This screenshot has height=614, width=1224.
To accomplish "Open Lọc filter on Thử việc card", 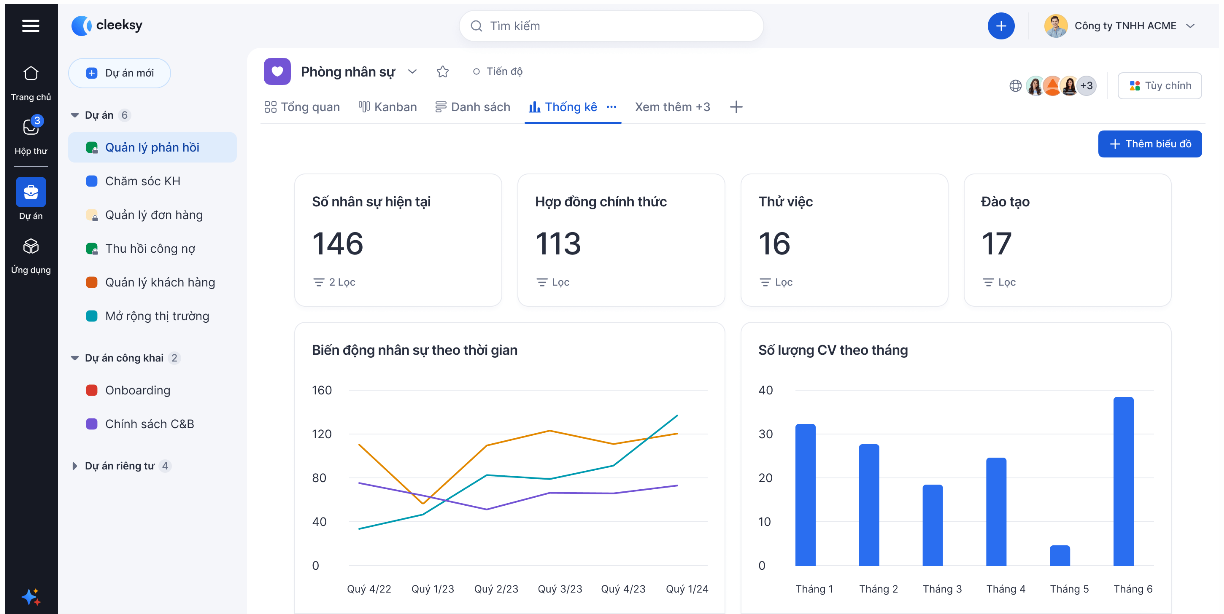I will 776,283.
